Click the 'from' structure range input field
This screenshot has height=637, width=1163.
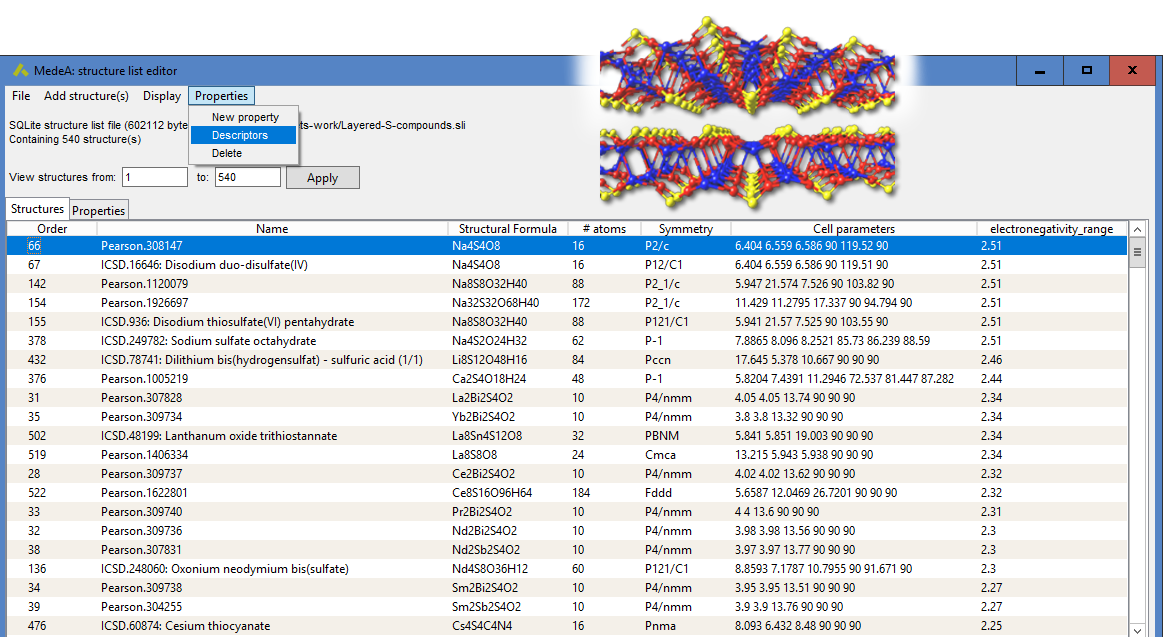click(x=154, y=176)
